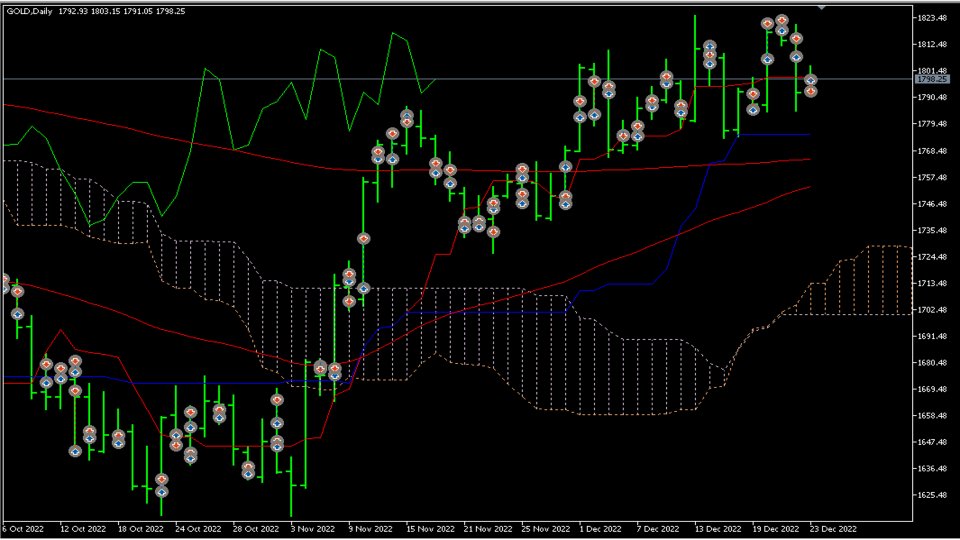
Task: Click the 1 Dec 2022 date label
Action: (x=600, y=529)
